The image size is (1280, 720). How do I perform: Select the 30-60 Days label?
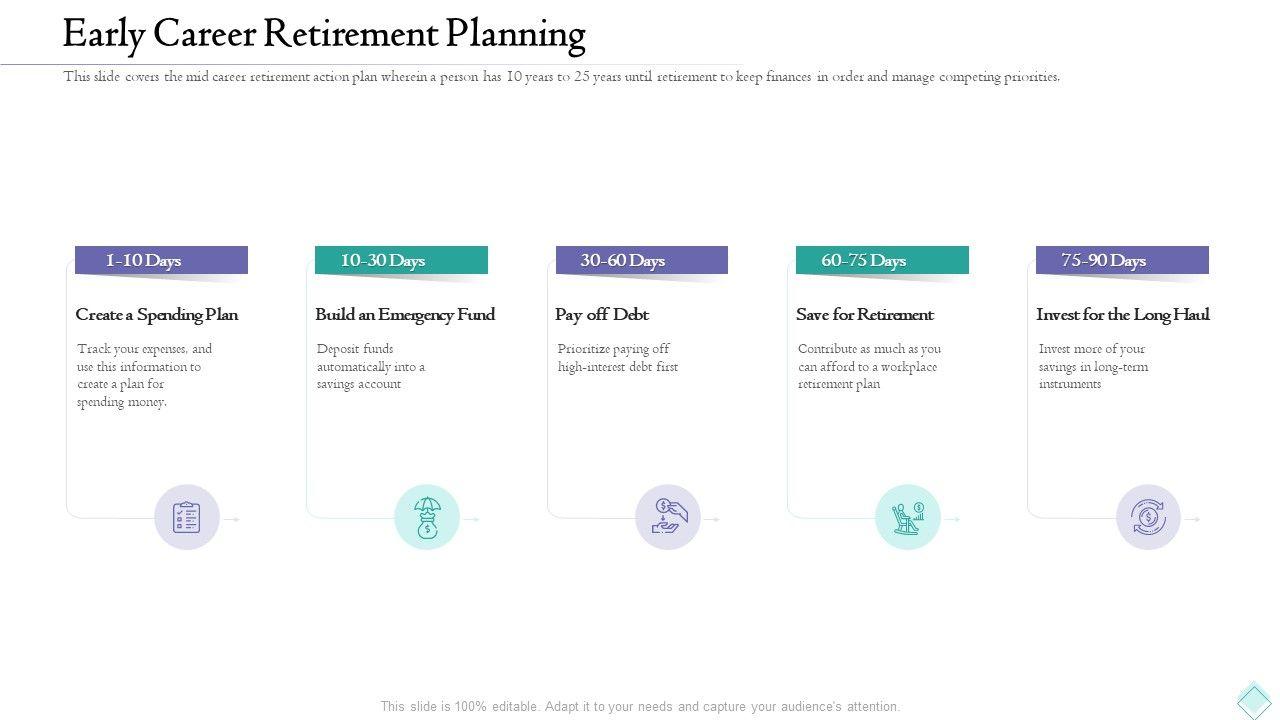tap(623, 261)
